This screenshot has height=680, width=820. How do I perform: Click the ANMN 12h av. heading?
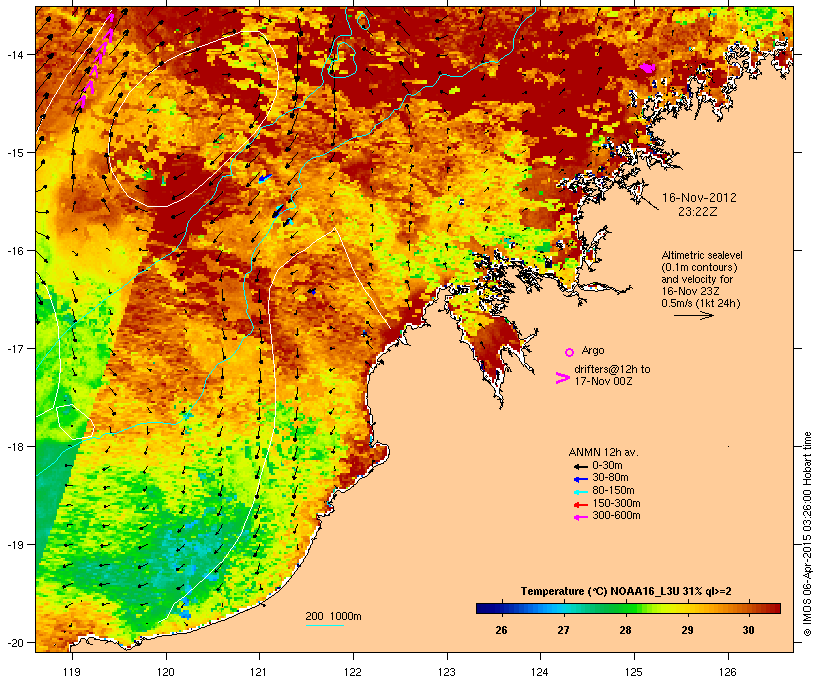[x=603, y=452]
